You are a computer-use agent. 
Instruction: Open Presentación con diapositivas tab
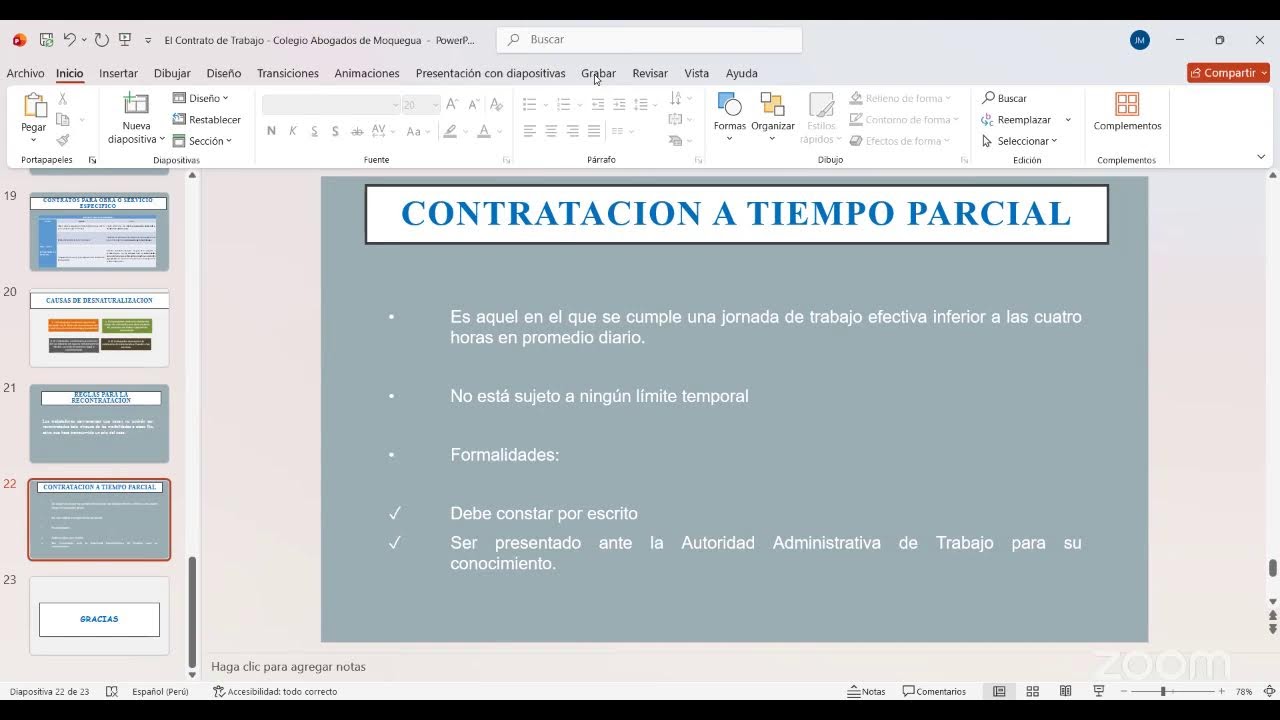[490, 73]
